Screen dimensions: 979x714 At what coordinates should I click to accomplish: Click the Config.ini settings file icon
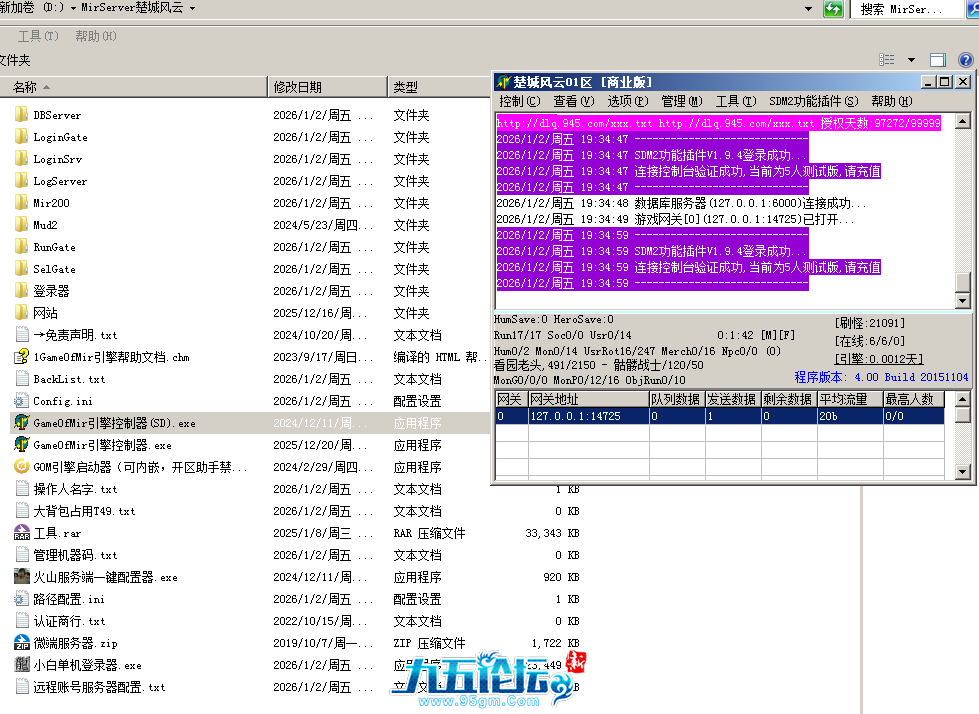(22, 401)
